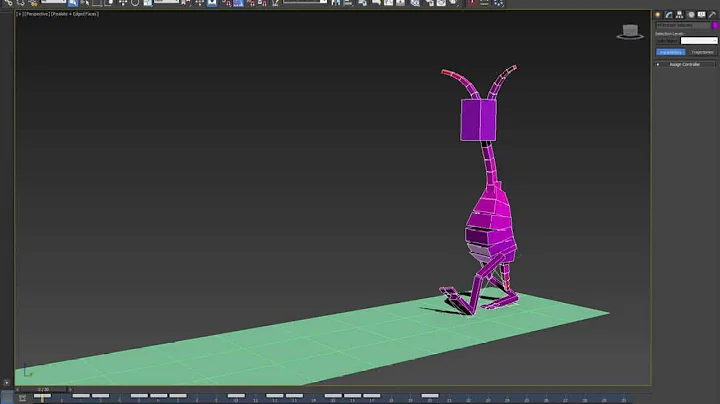Expand the Assign Controller rollout
The height and width of the screenshot is (404, 720).
click(684, 64)
